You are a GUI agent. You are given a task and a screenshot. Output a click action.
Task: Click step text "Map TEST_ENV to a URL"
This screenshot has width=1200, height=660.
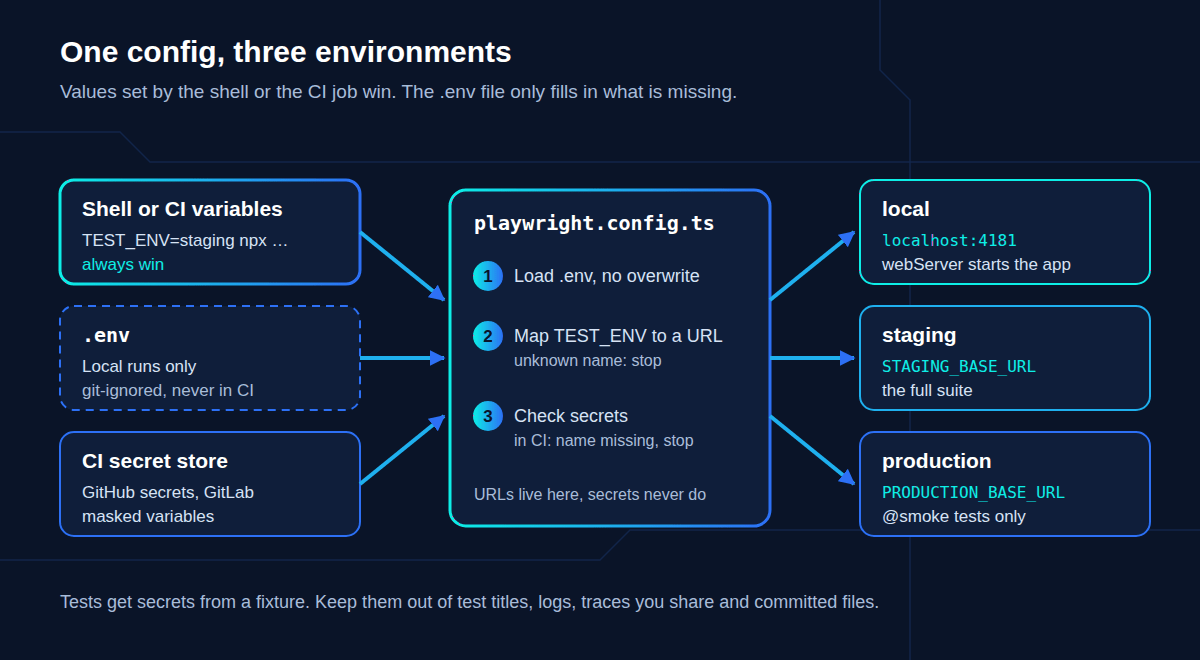pos(618,336)
